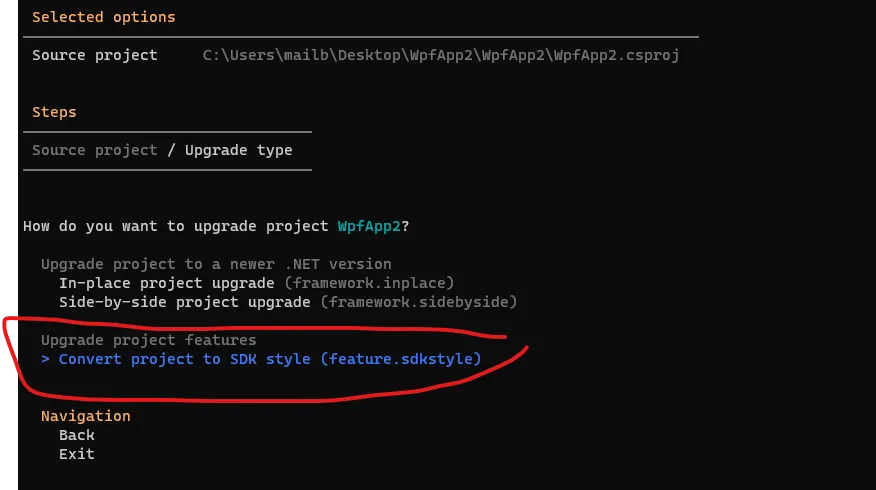Click the WpfApp2.csproj source project path
The height and width of the screenshot is (490, 876).
pos(441,55)
